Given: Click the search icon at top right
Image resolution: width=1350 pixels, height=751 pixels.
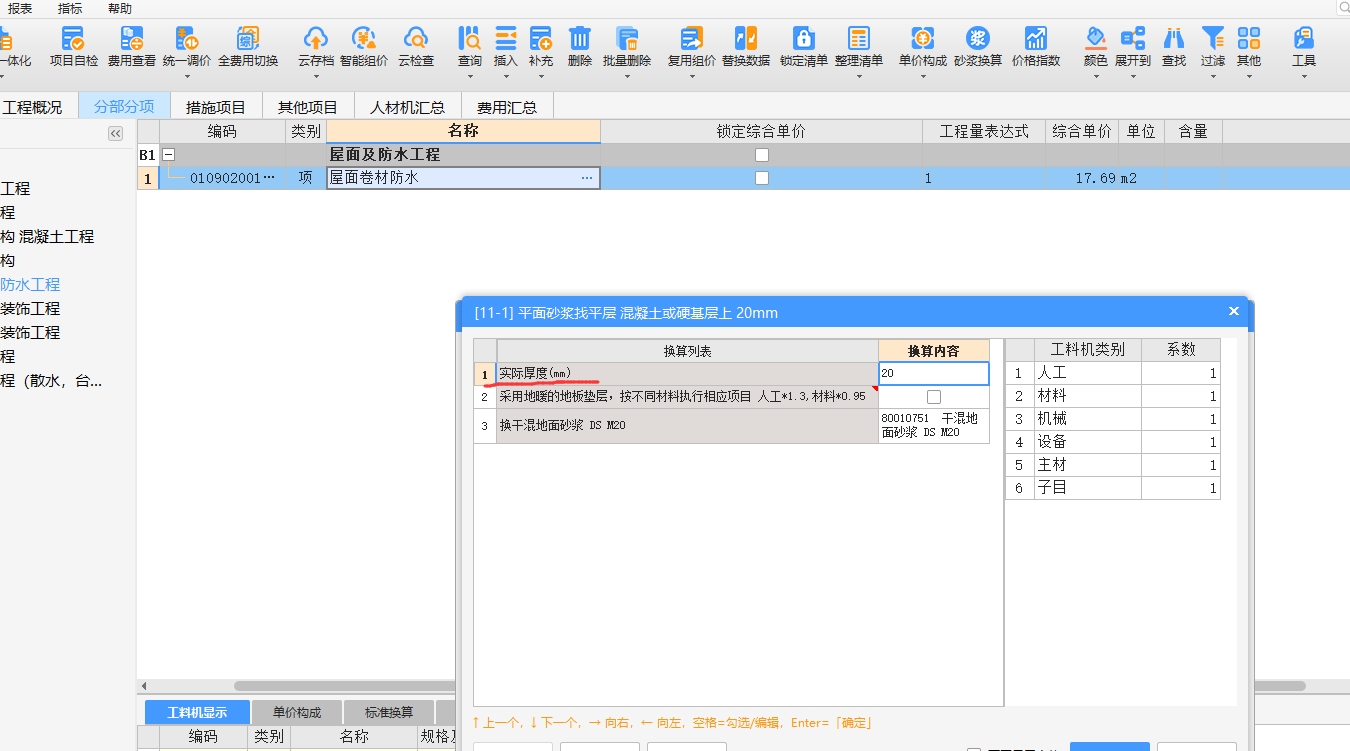Looking at the screenshot, I should click(1342, 8).
